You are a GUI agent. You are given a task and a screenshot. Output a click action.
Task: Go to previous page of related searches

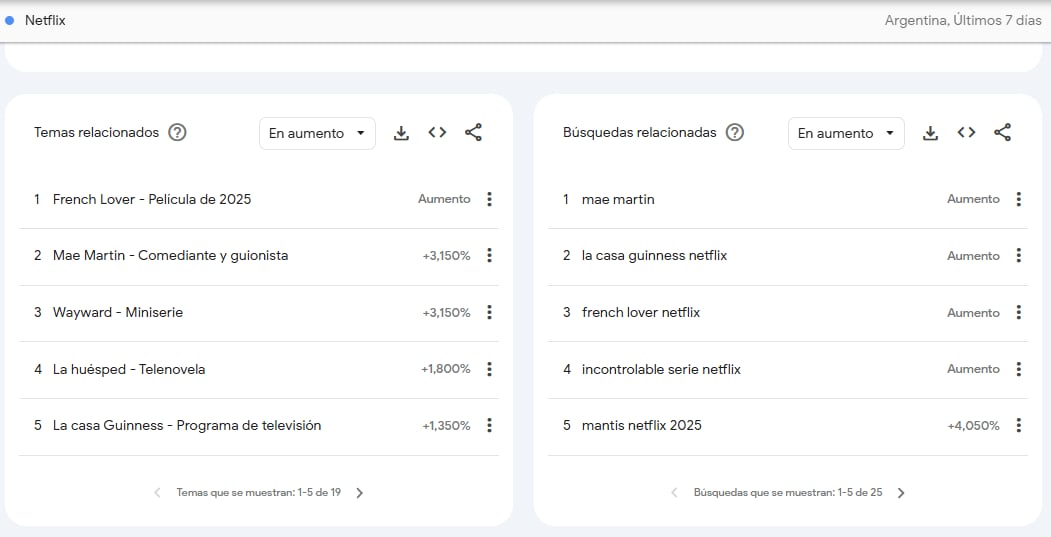(674, 493)
